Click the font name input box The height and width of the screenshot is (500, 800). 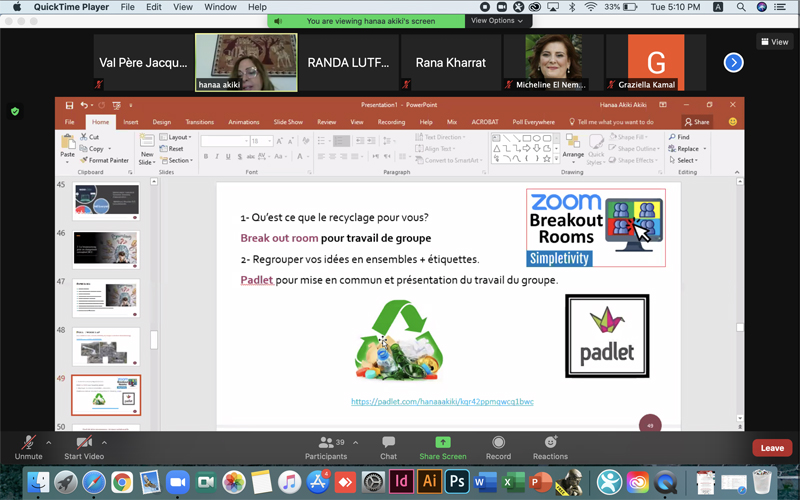225,141
